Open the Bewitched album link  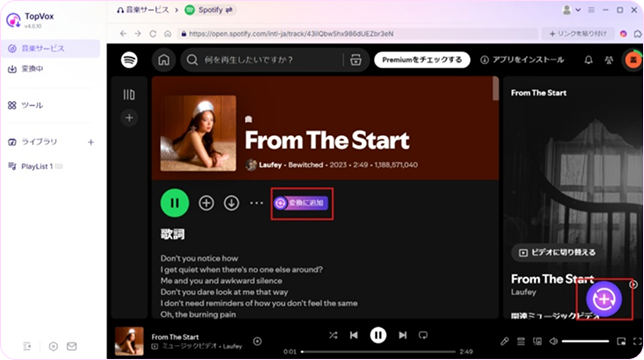coord(306,165)
